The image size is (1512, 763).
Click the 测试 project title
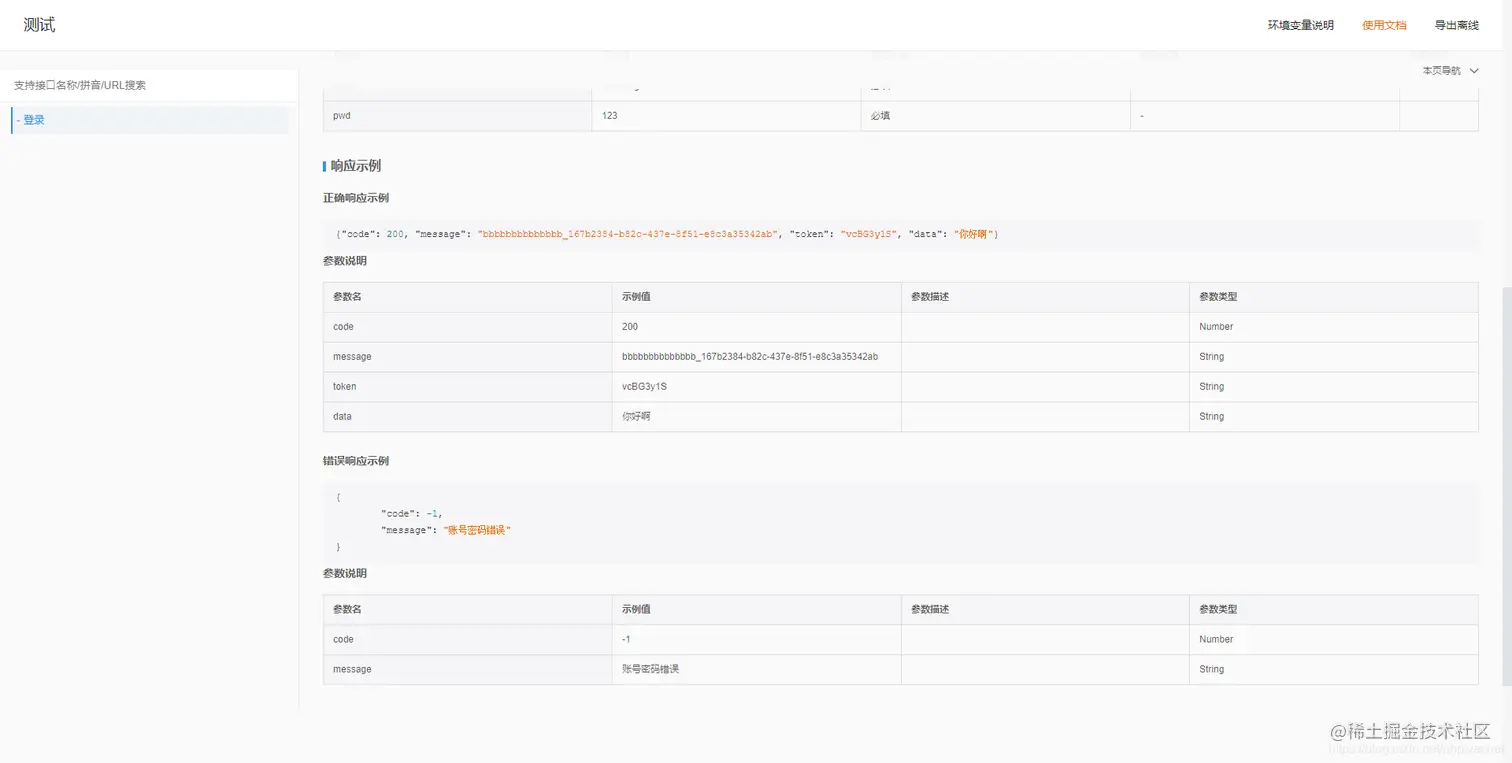pos(40,25)
